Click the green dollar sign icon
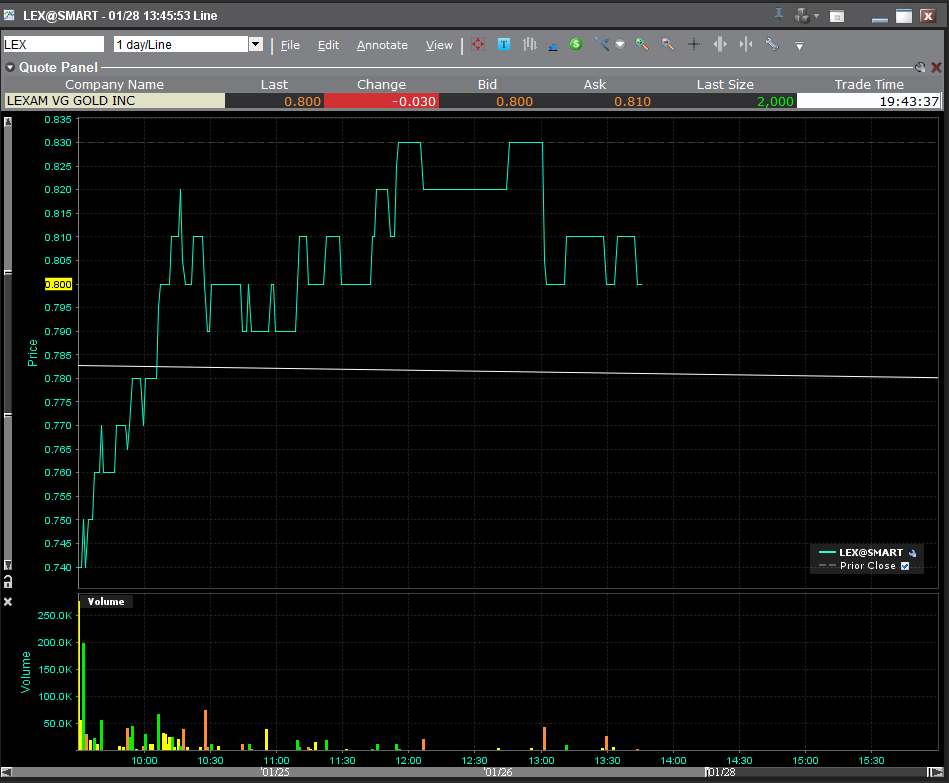This screenshot has width=949, height=783. (576, 45)
